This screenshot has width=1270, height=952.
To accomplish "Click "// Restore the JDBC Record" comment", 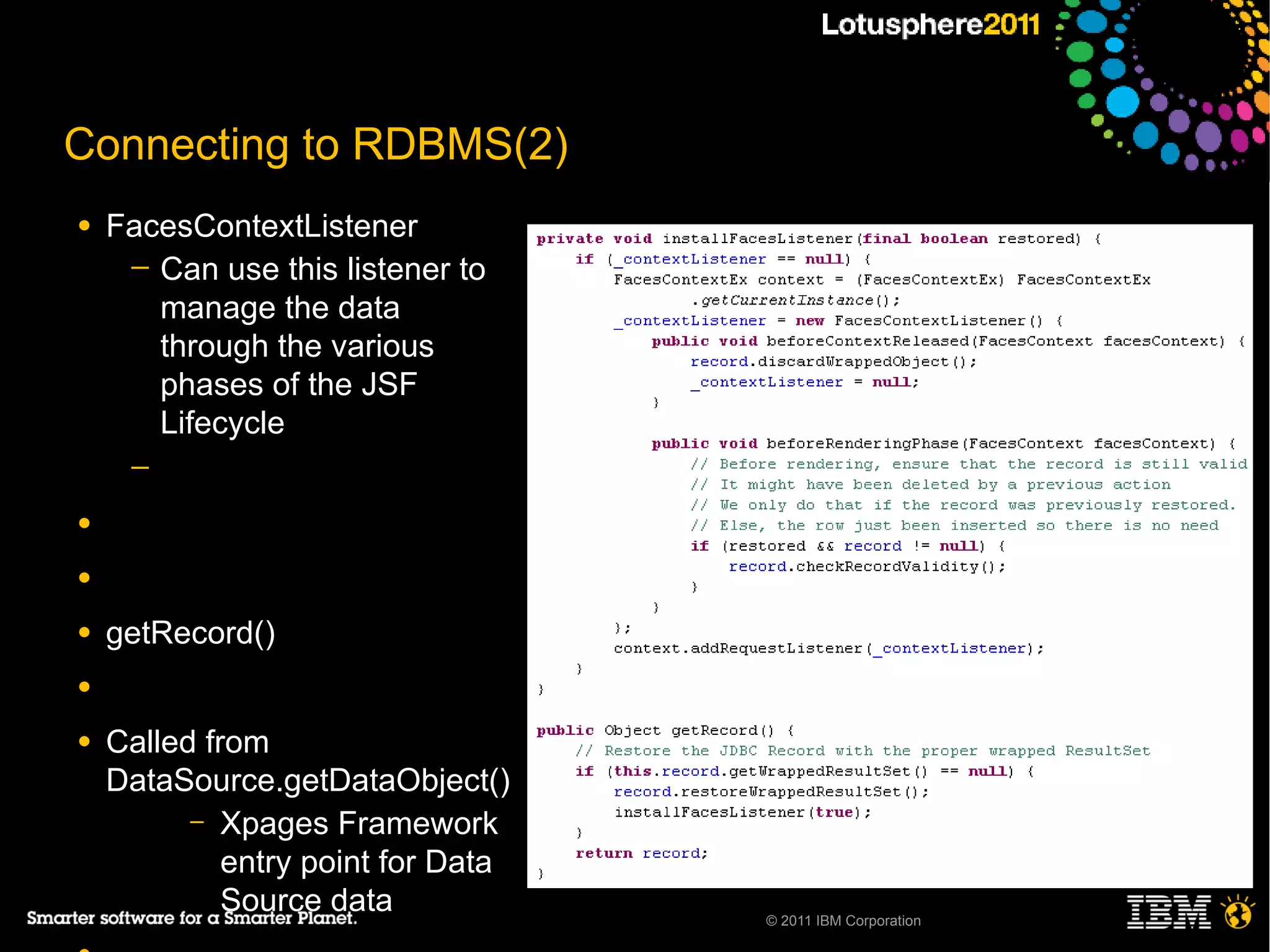I will [863, 750].
